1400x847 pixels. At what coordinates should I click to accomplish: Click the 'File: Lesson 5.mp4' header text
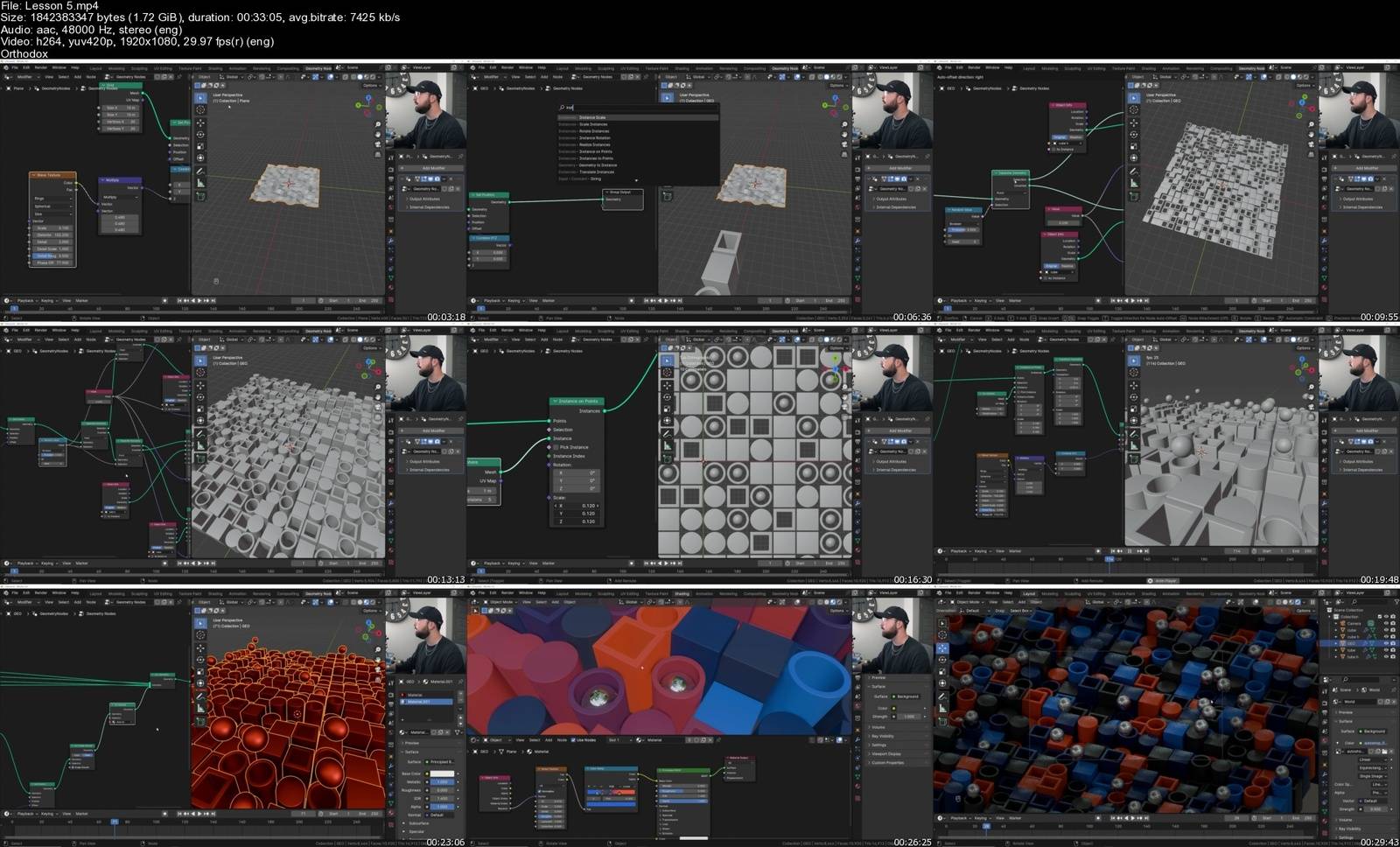point(50,5)
